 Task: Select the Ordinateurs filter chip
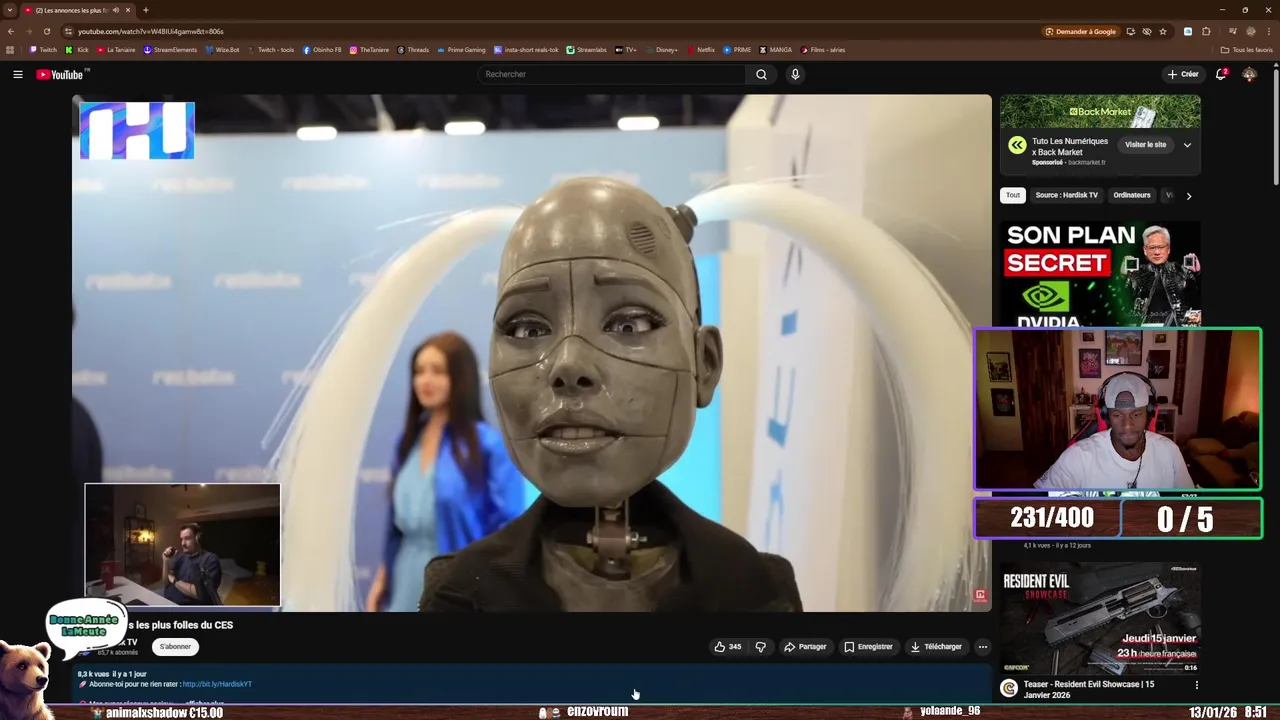[1132, 195]
